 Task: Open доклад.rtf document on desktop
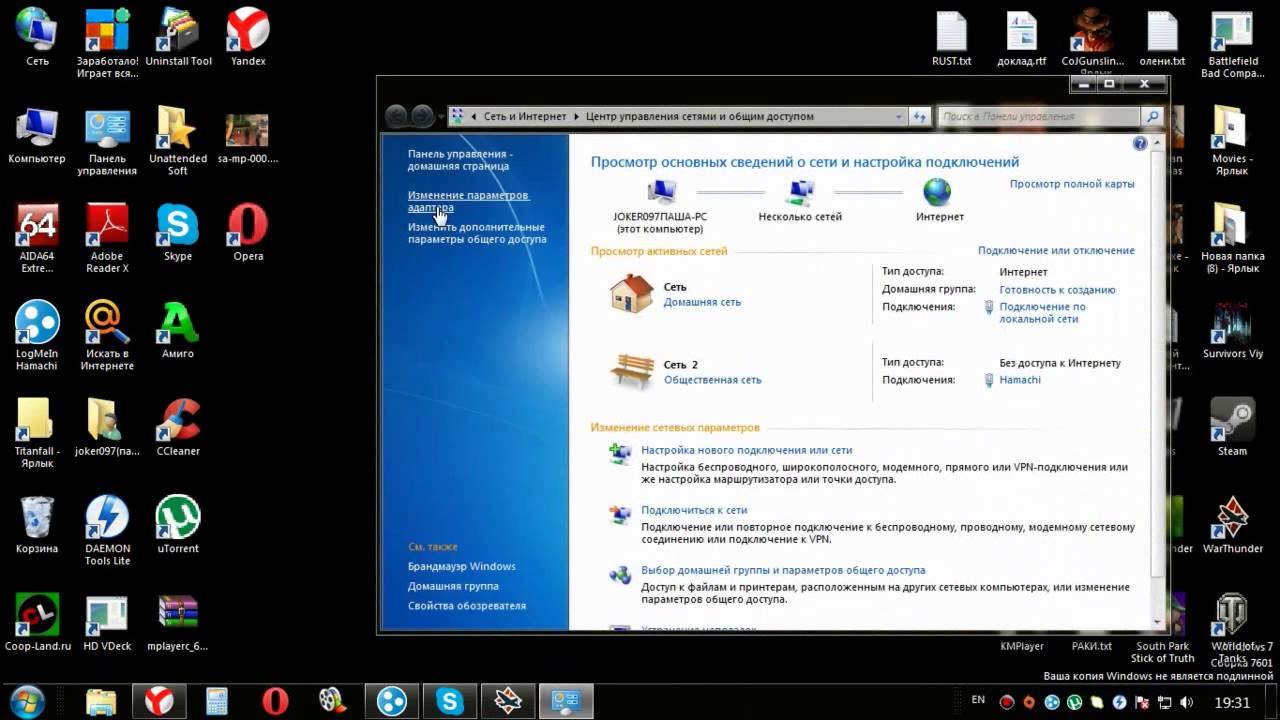click(x=1021, y=37)
